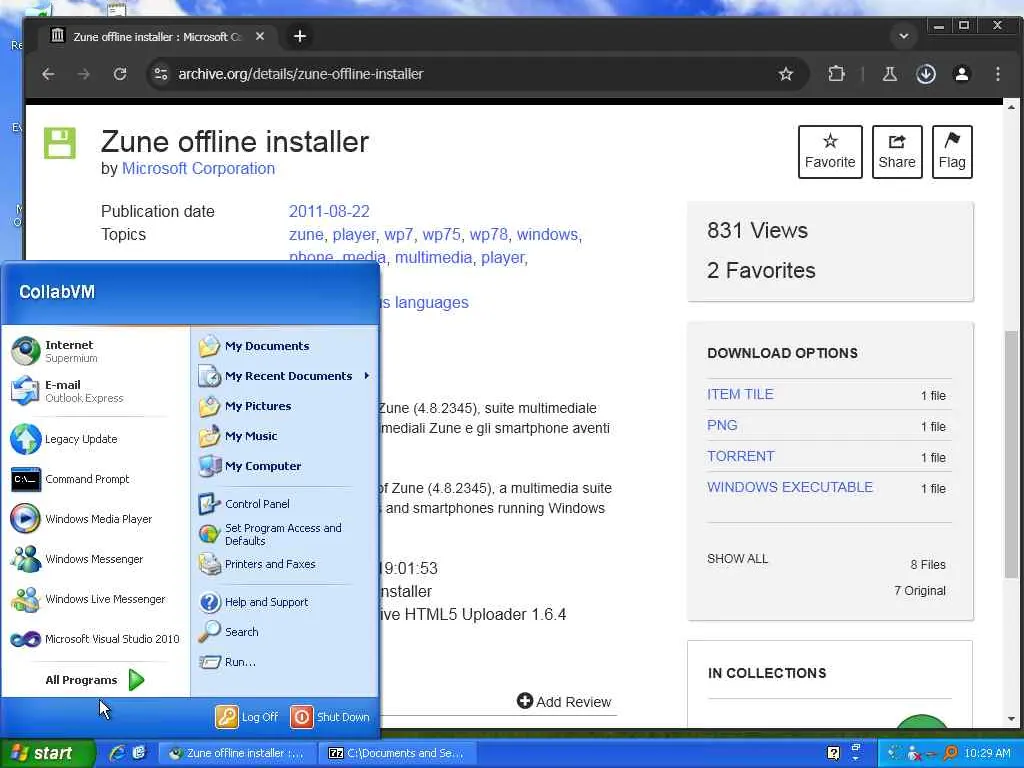Click the floppy disk software item icon

coord(59,143)
